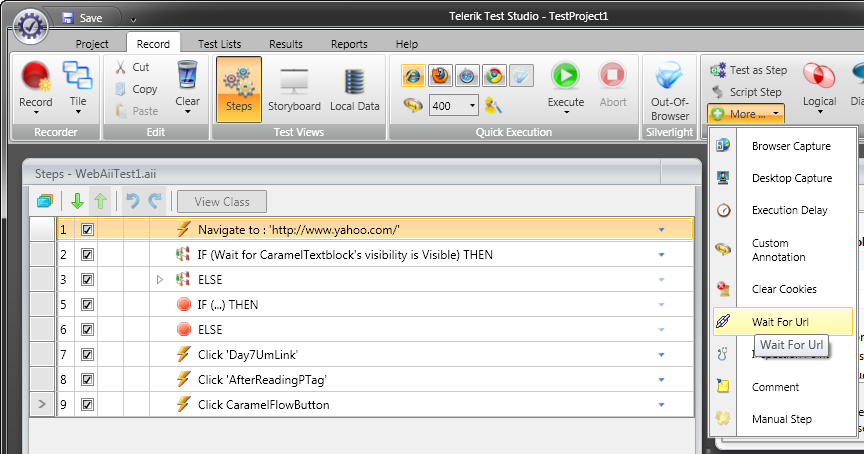Screen dimensions: 864x454
Task: Select Internet Explorer browser icon
Action: (x=413, y=76)
